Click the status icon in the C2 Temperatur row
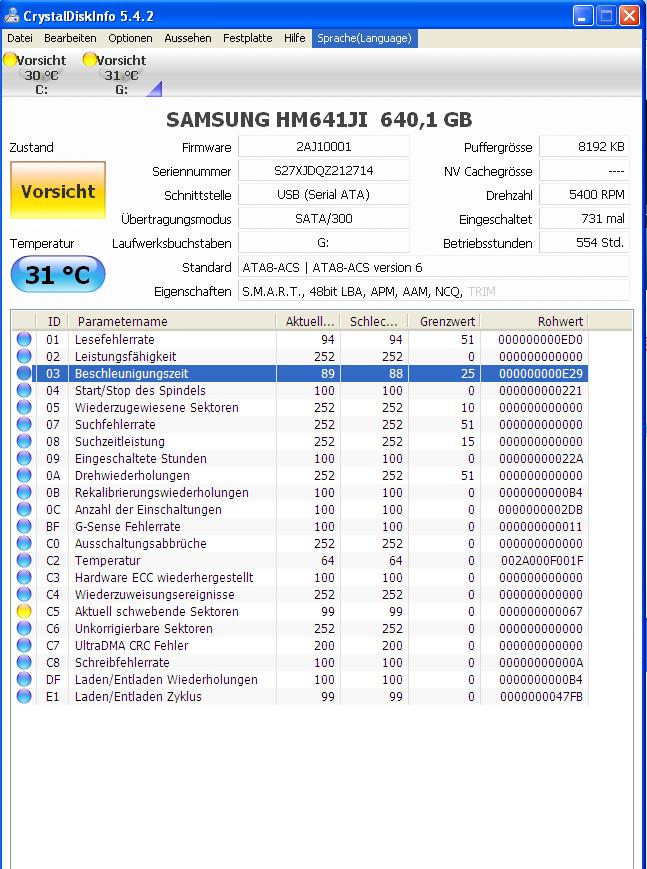Image resolution: width=647 pixels, height=869 pixels. [x=24, y=560]
